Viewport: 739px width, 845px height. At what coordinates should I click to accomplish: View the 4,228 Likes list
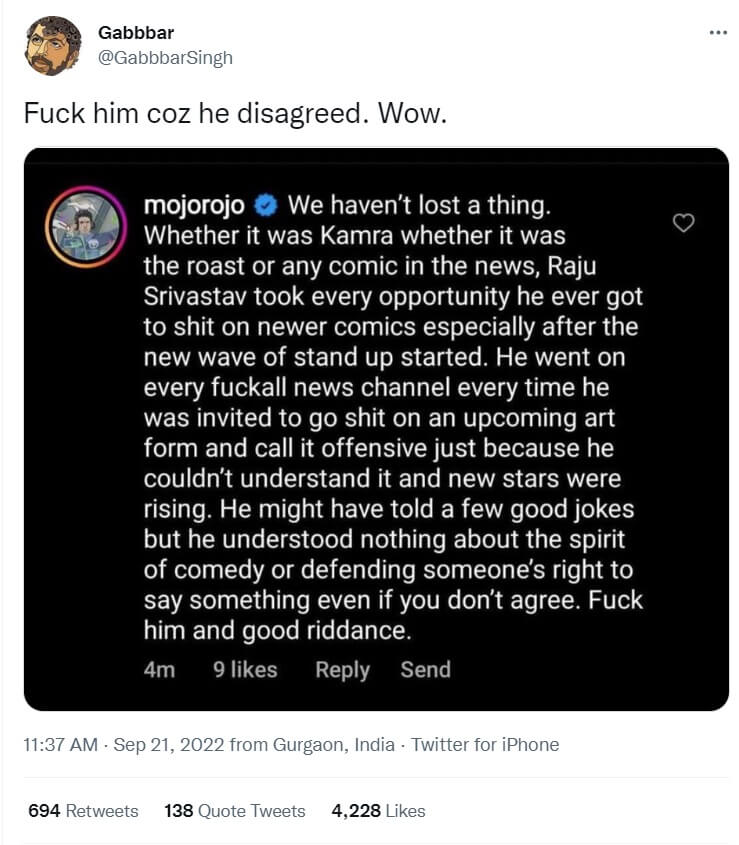(378, 811)
